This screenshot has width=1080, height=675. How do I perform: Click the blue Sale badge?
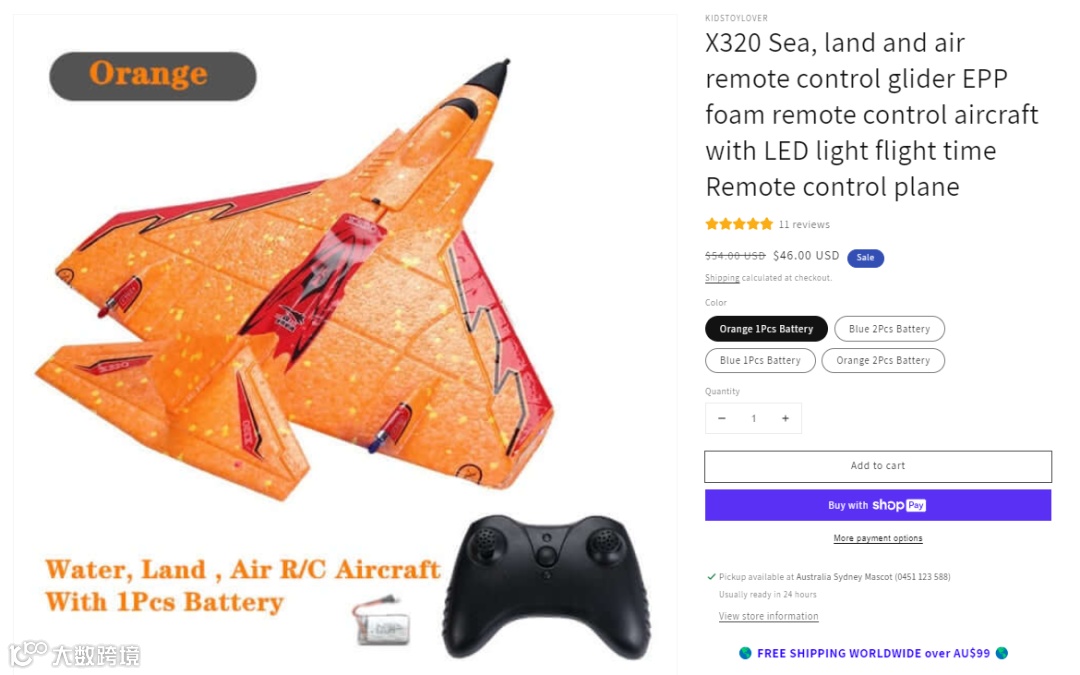[x=865, y=258]
